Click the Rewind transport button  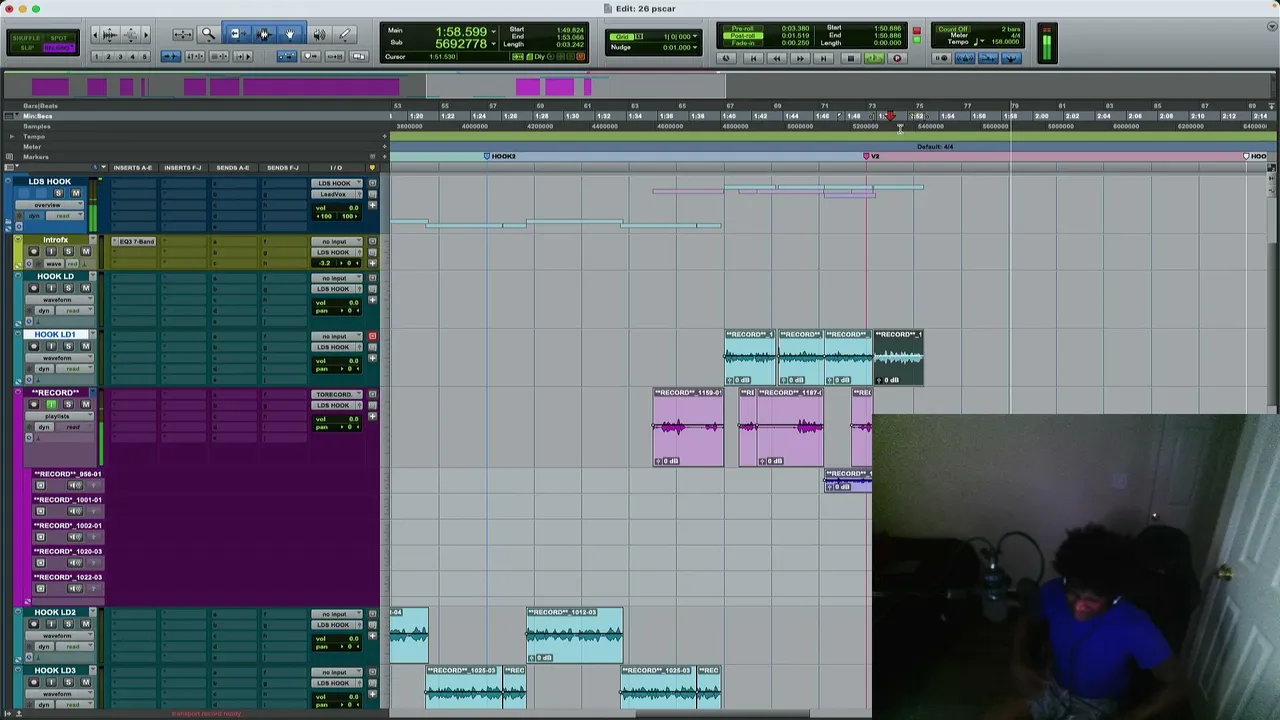click(776, 58)
